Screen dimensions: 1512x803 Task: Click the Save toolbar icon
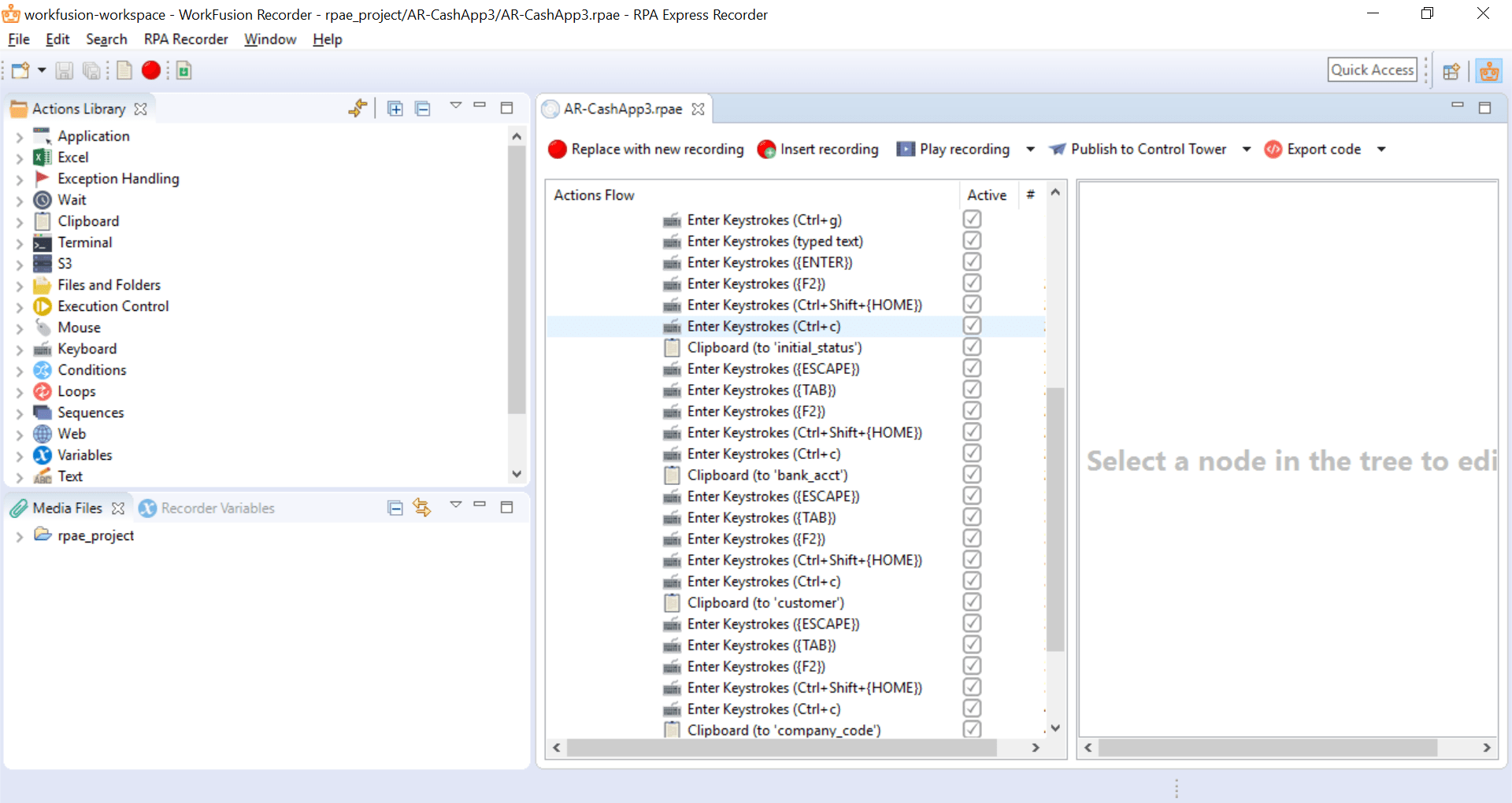coord(65,71)
